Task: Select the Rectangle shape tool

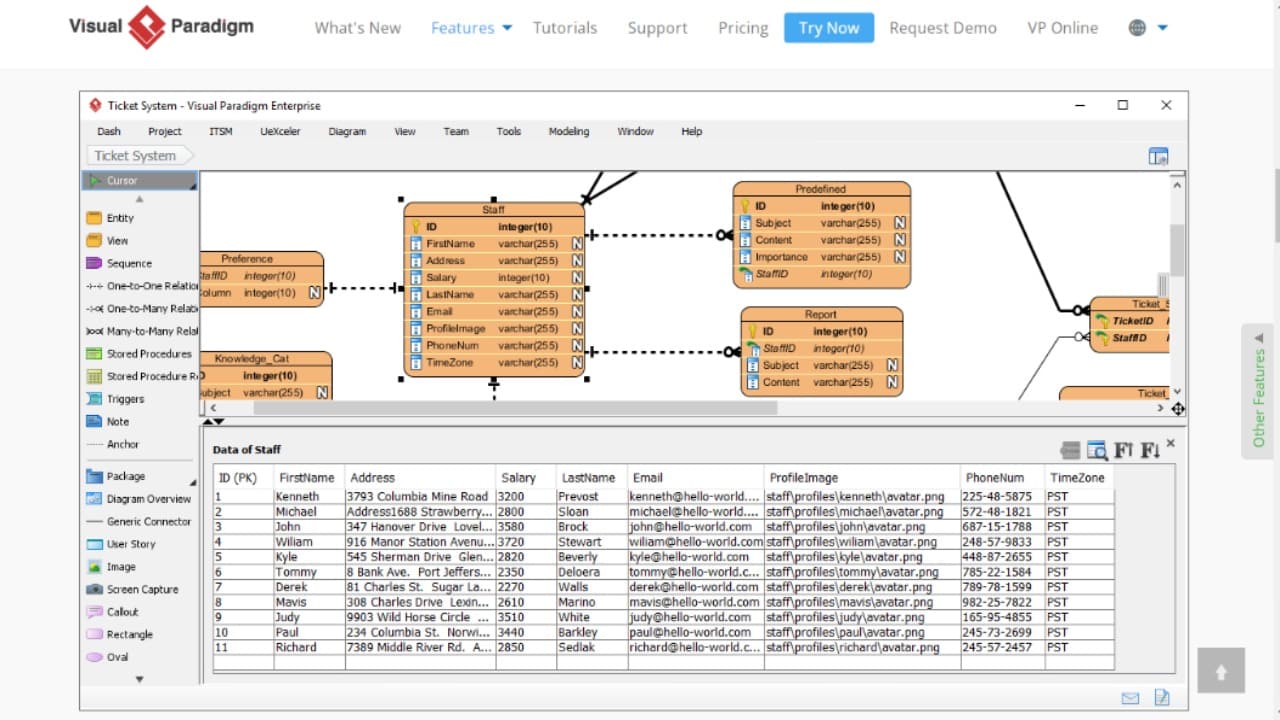Action: pos(119,635)
